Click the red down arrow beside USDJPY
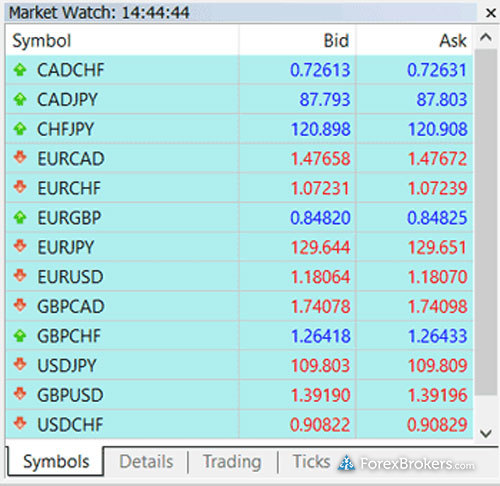Screen dimensions: 500x486 point(20,364)
